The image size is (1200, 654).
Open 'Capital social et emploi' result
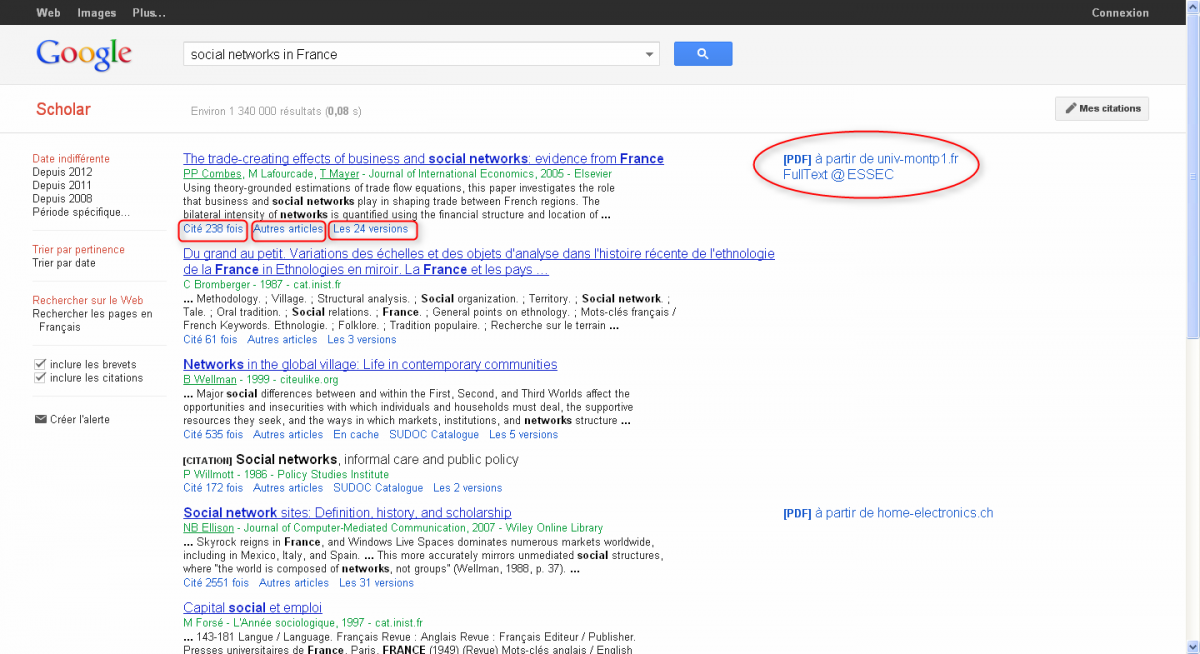click(252, 608)
